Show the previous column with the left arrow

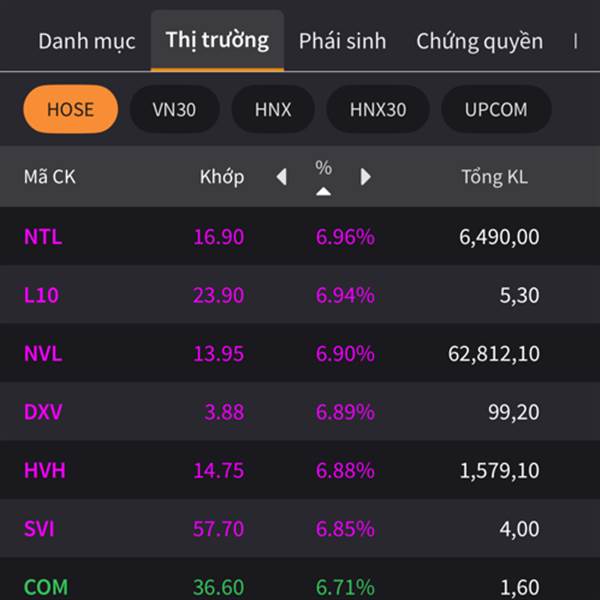point(282,177)
